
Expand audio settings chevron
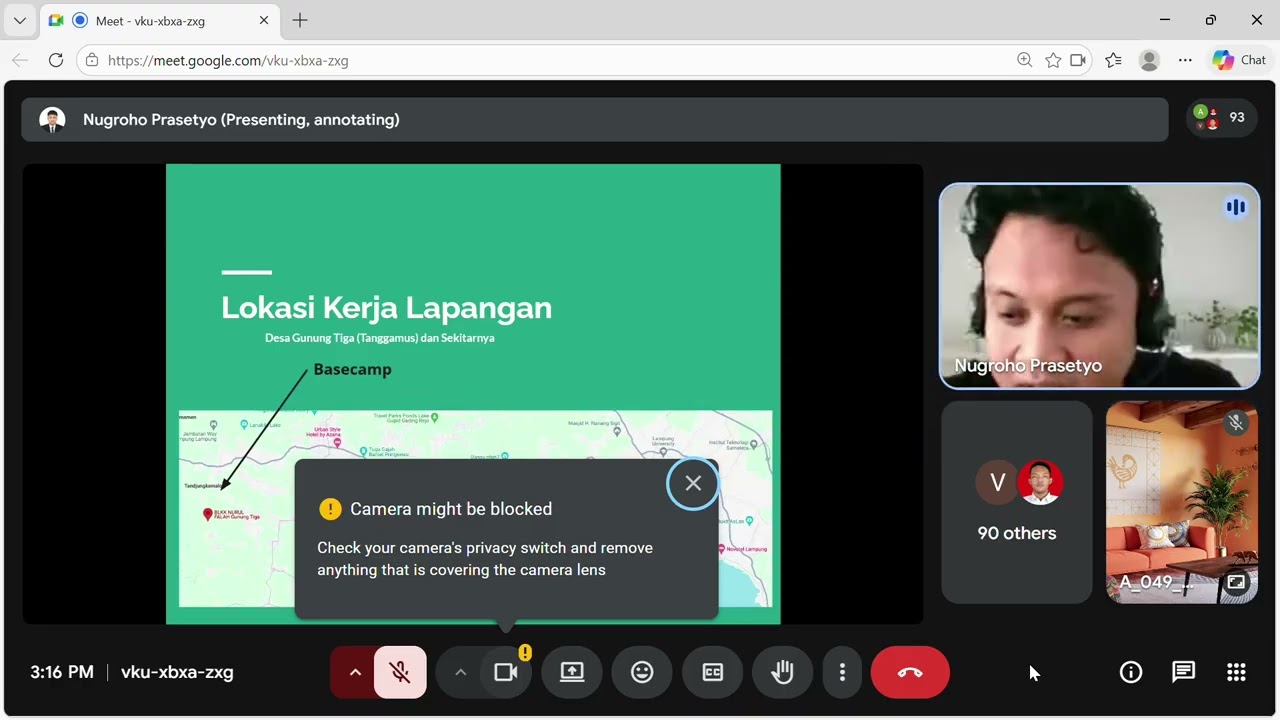point(354,672)
